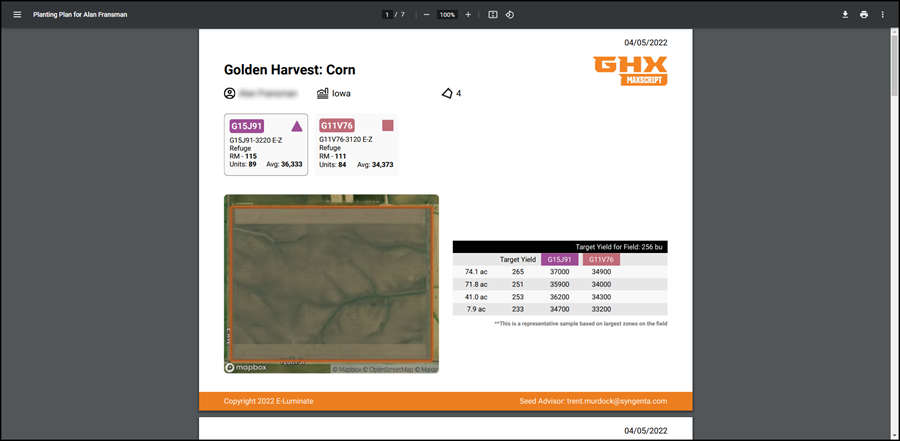Click the G11V76-3120 E-Z Refuge product text
Screen dimensions: 900x441
pyautogui.click(x=347, y=144)
